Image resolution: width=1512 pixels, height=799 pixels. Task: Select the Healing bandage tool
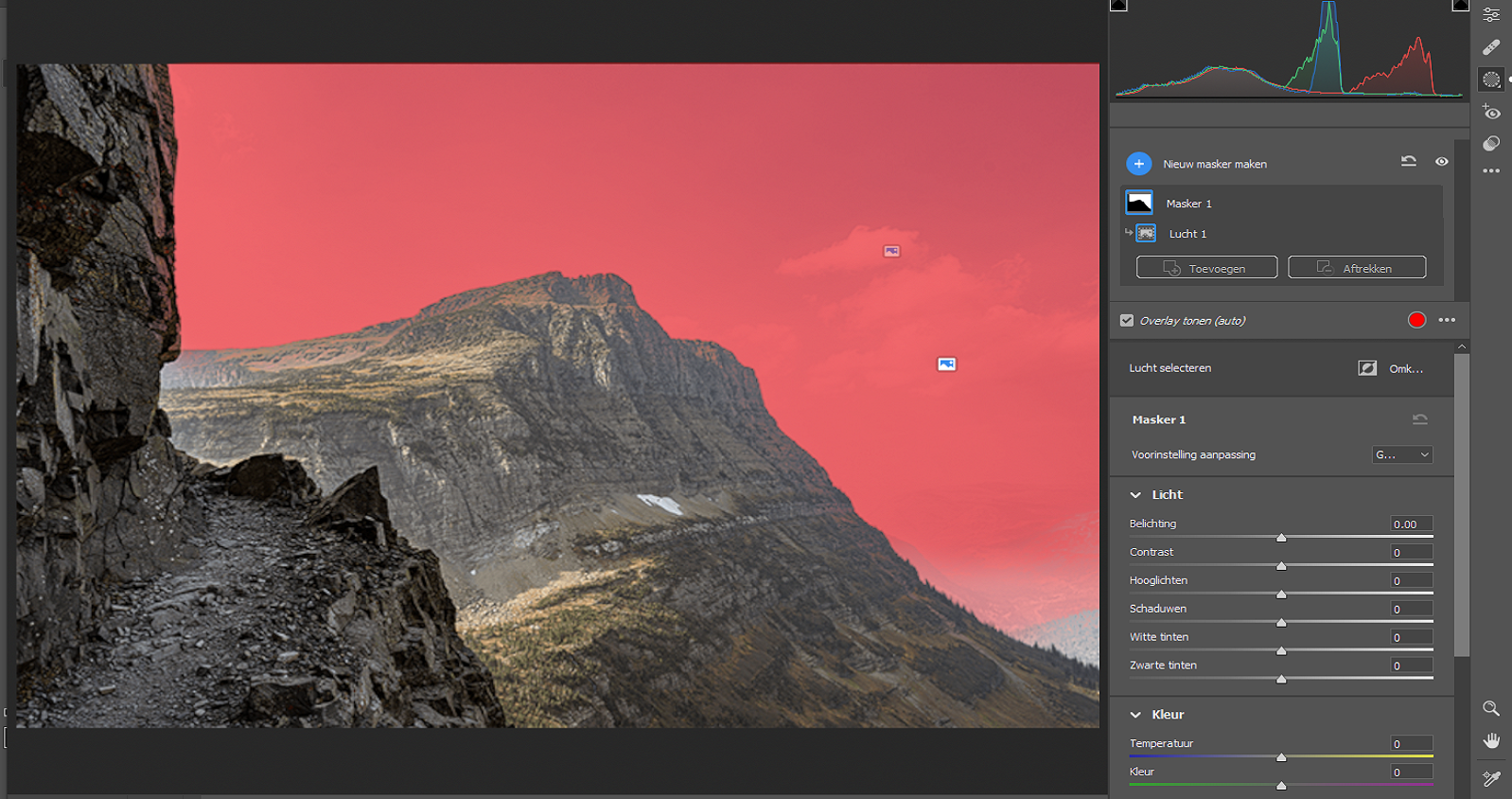pos(1491,46)
